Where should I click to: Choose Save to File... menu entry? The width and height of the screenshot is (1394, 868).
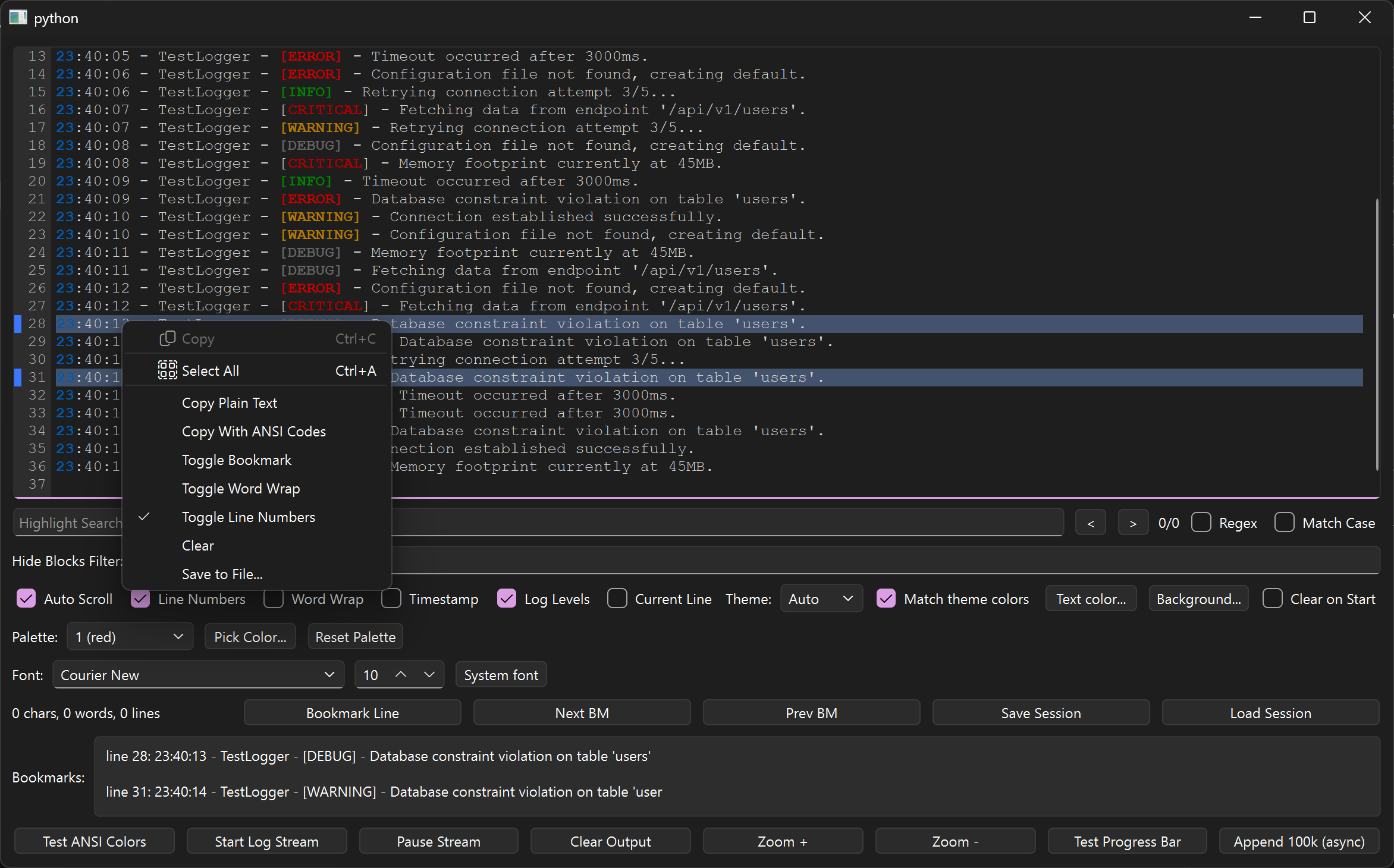coord(257,574)
